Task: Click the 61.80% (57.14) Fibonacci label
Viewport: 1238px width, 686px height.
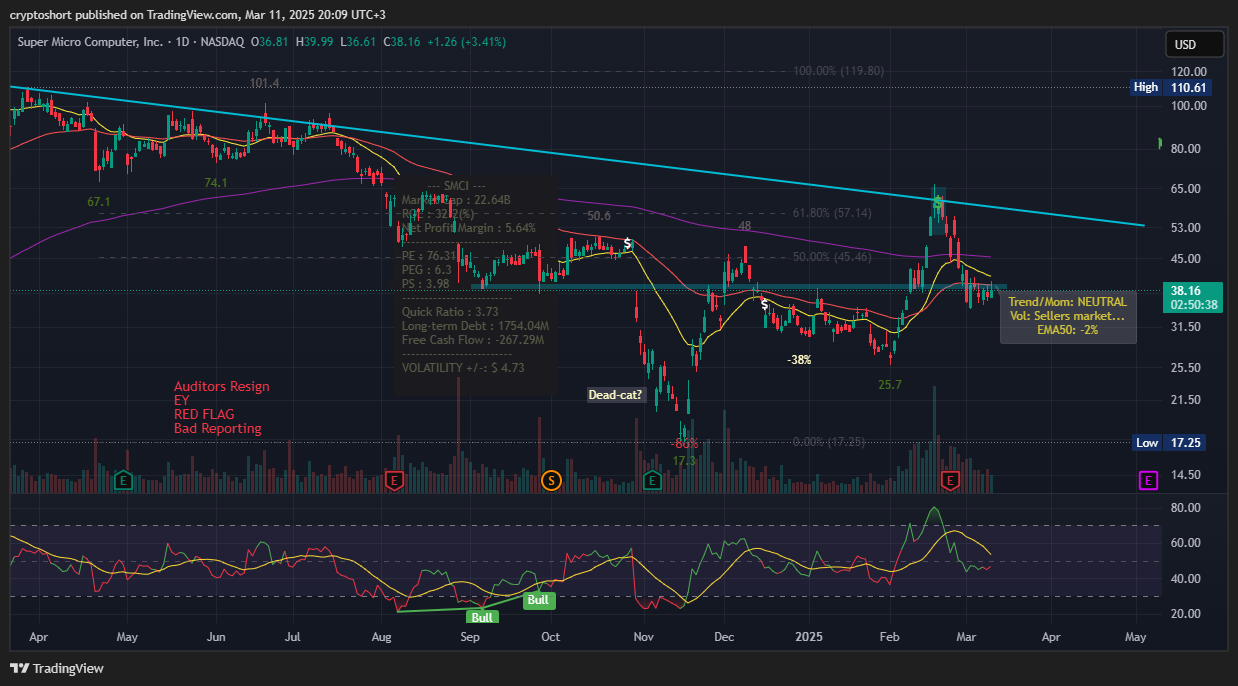Action: pyautogui.click(x=832, y=213)
